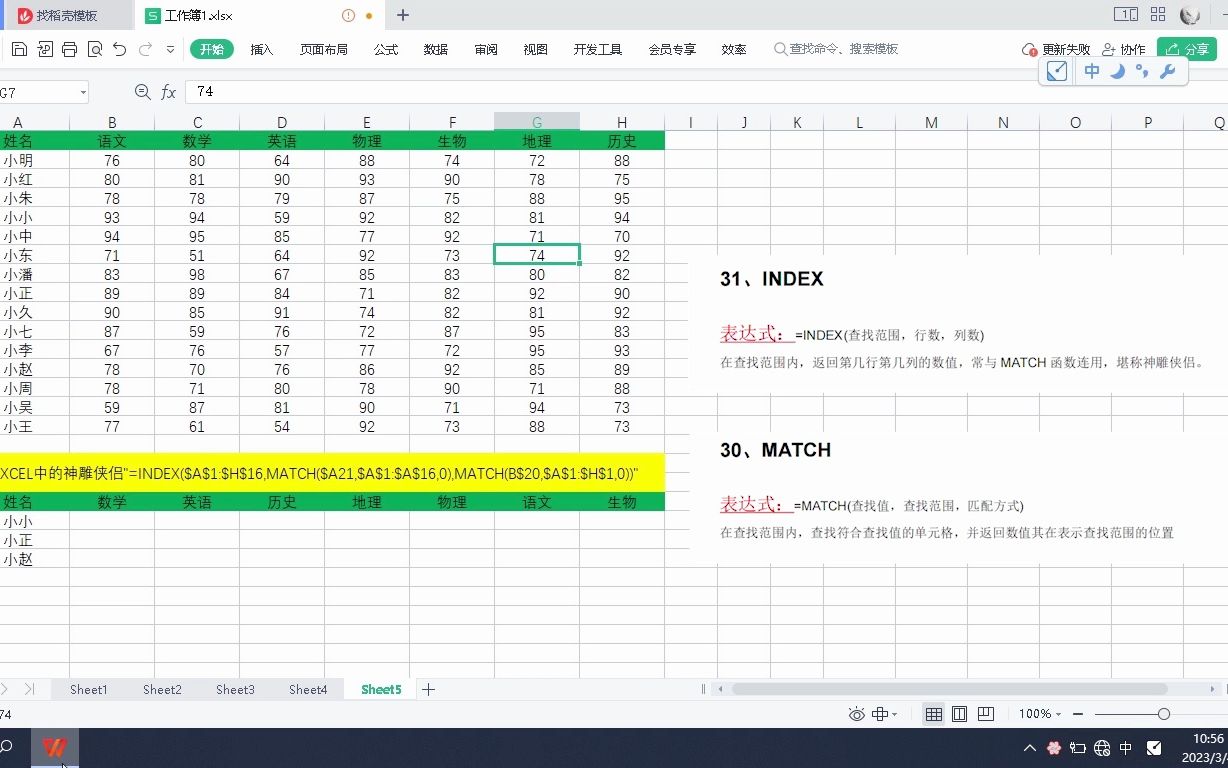Expand the quick access toolbar customize chevron

coord(170,48)
